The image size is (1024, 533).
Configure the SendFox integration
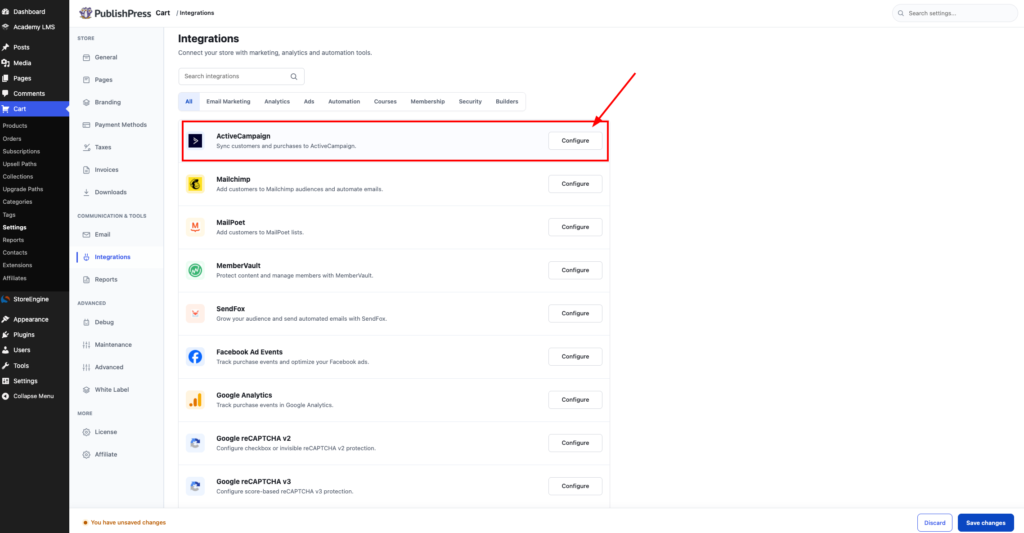(x=575, y=313)
